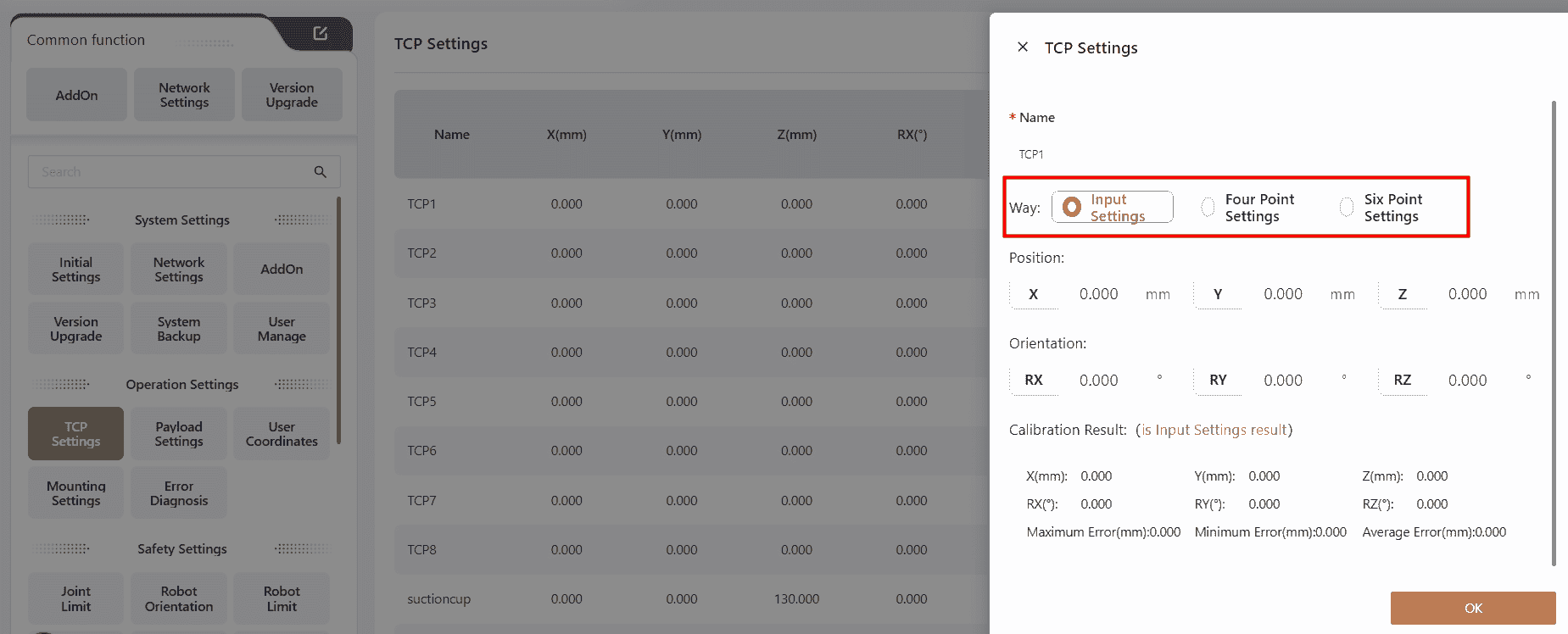Choose Four Point Settings calibration way

(1208, 208)
